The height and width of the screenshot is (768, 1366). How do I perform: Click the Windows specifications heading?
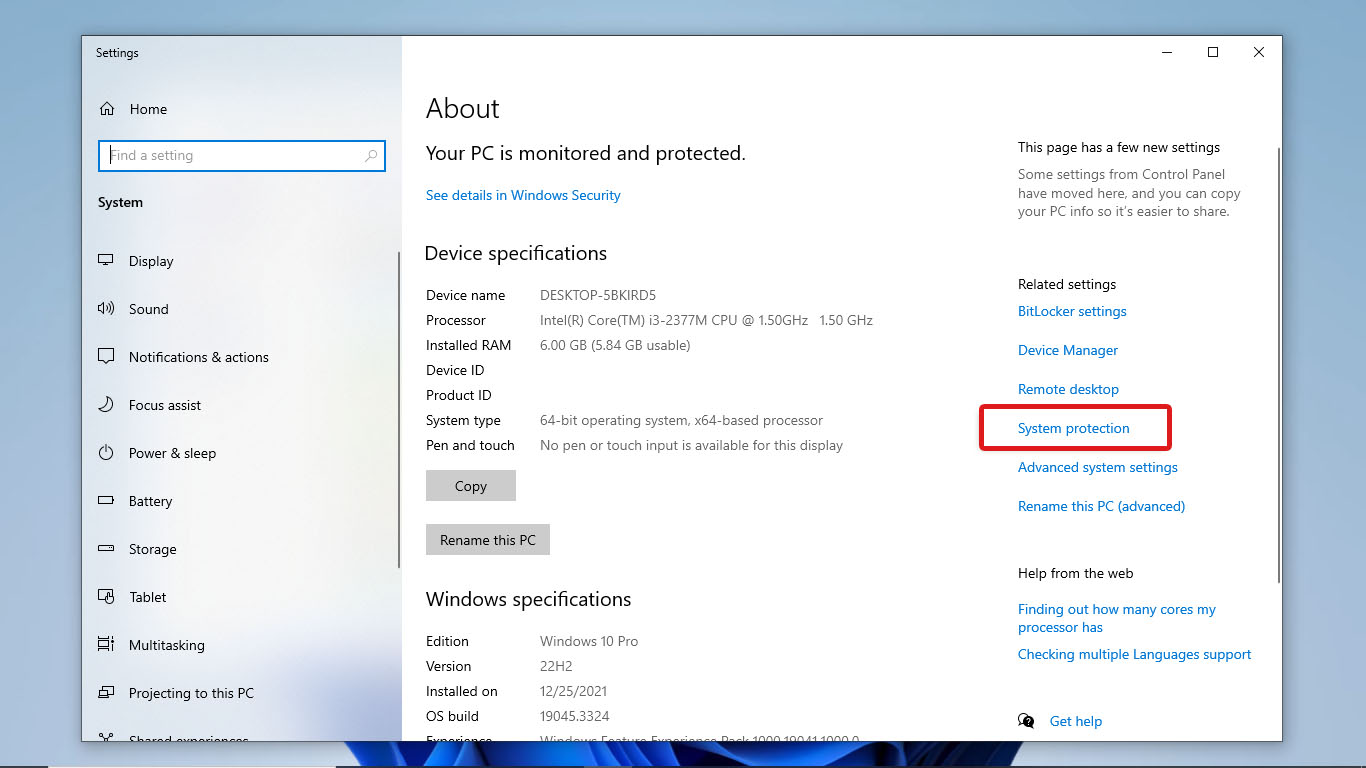point(528,599)
